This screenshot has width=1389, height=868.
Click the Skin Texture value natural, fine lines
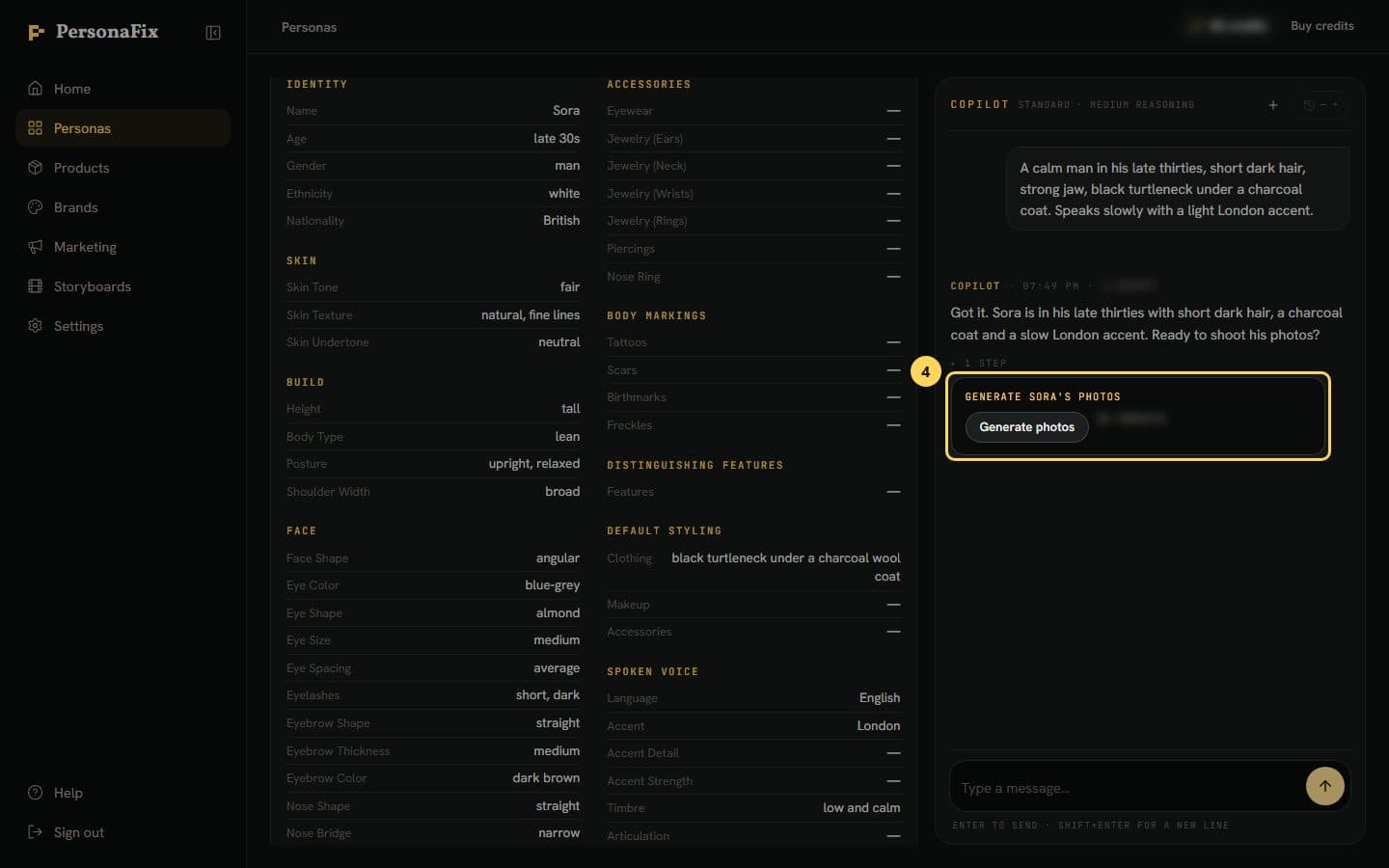pos(531,315)
